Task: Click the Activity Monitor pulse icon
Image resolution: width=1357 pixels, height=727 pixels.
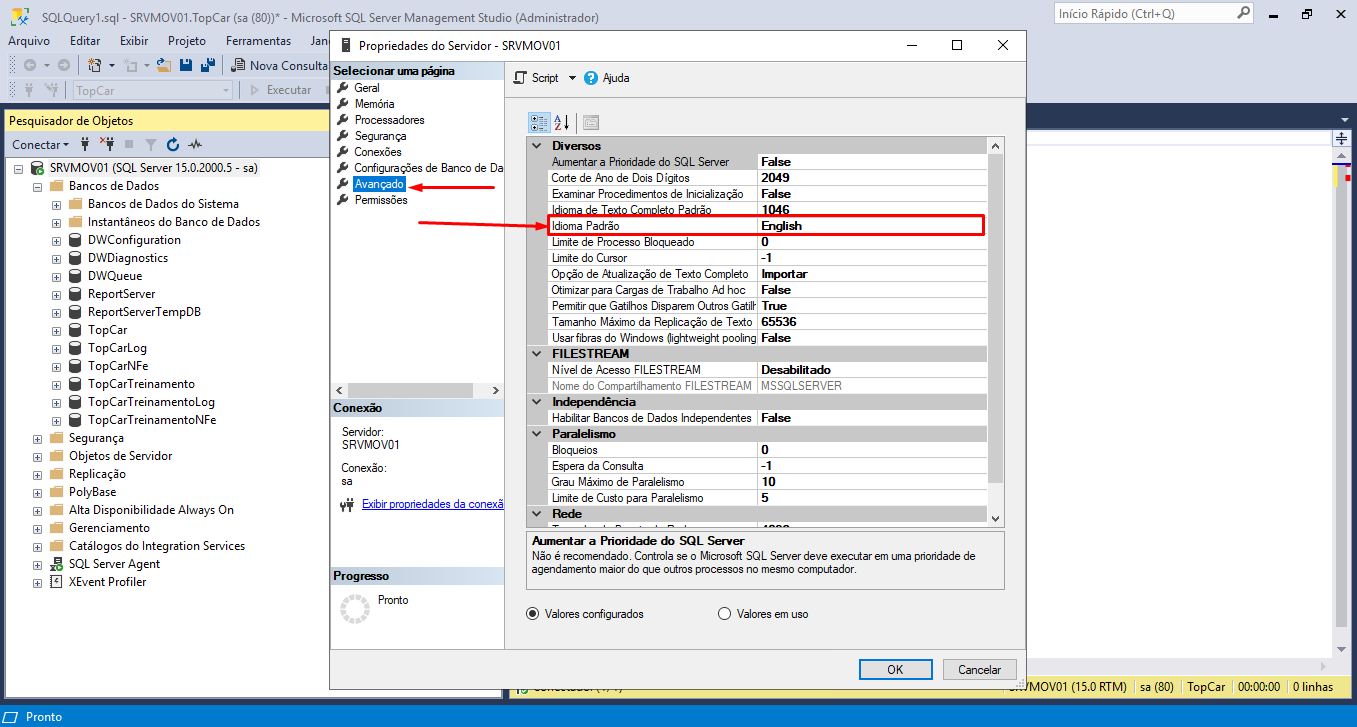Action: point(195,144)
